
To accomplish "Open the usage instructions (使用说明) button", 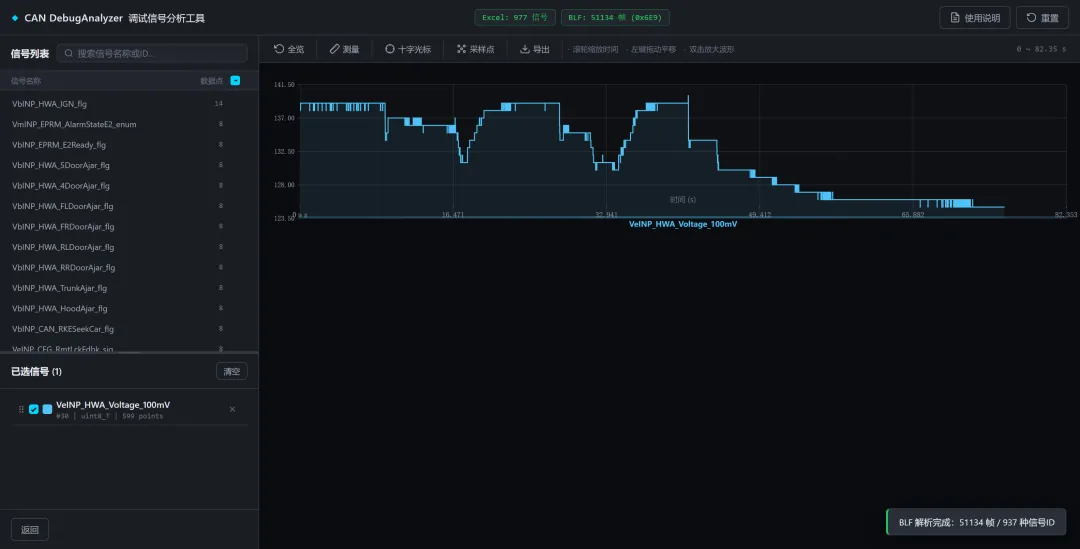I will 975,18.
